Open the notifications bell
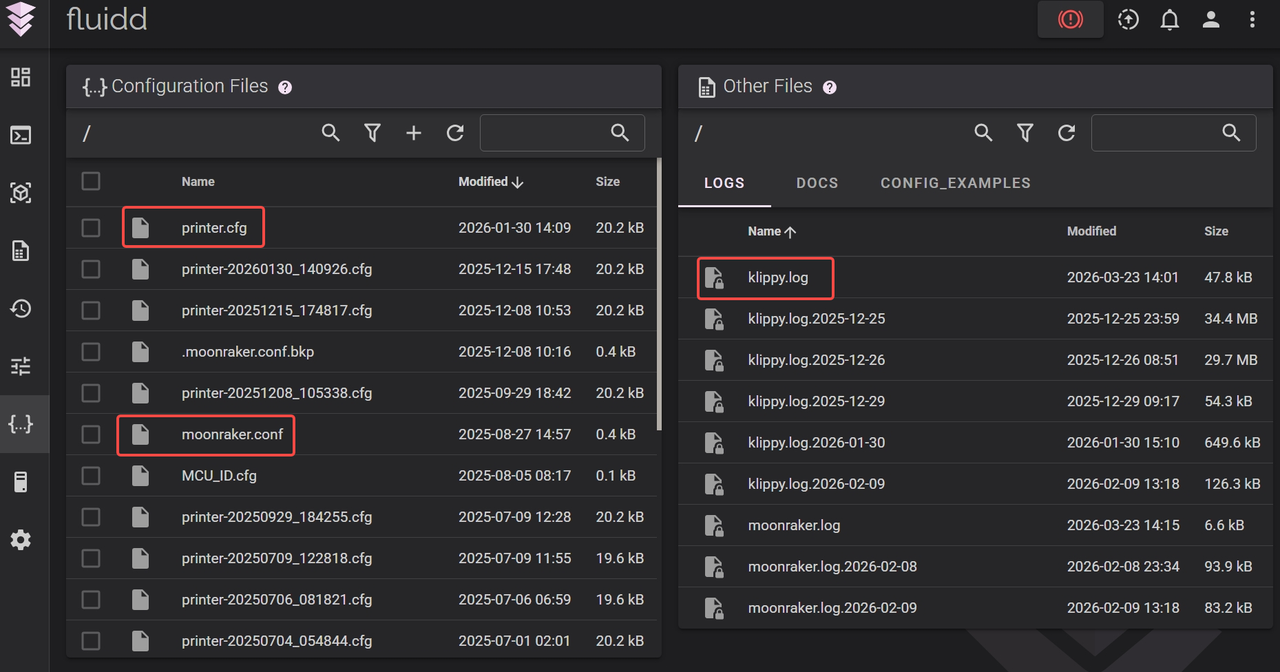The image size is (1280, 672). pos(1169,20)
